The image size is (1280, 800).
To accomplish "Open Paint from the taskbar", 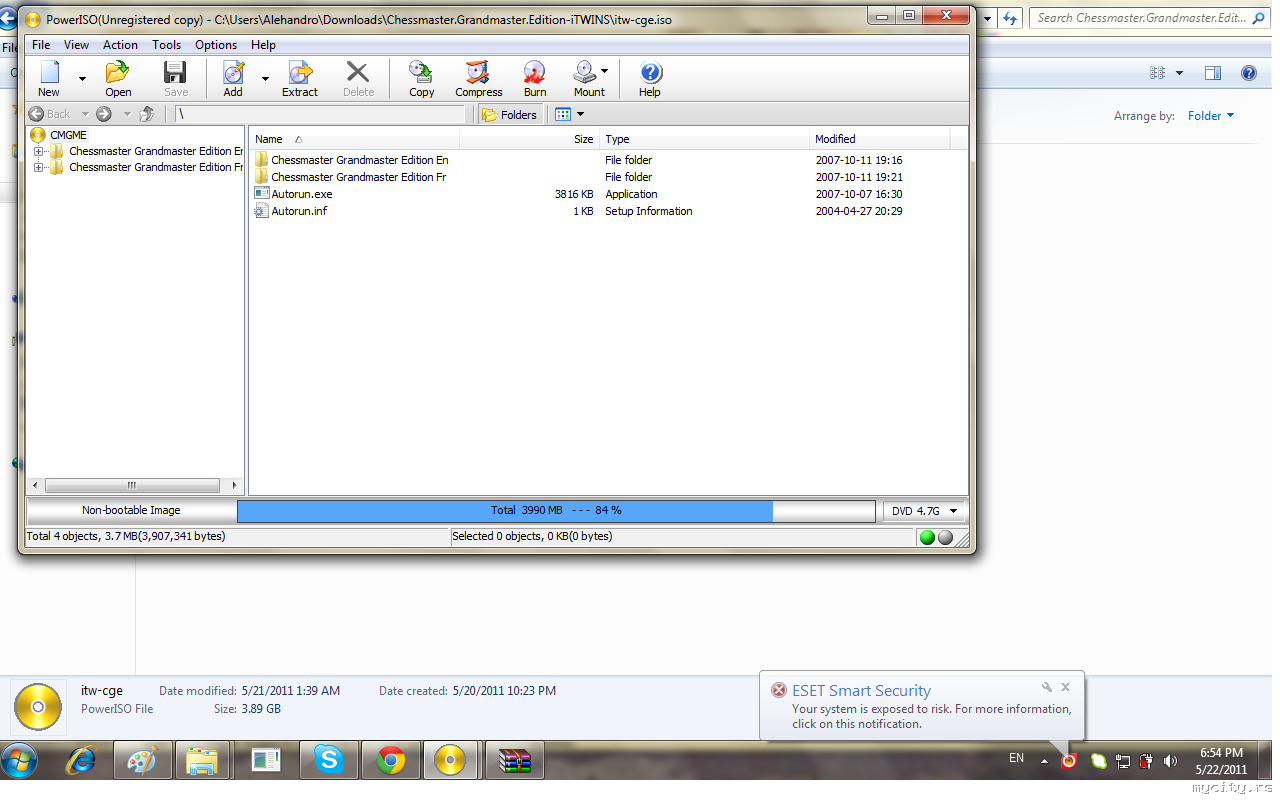I will (x=144, y=761).
